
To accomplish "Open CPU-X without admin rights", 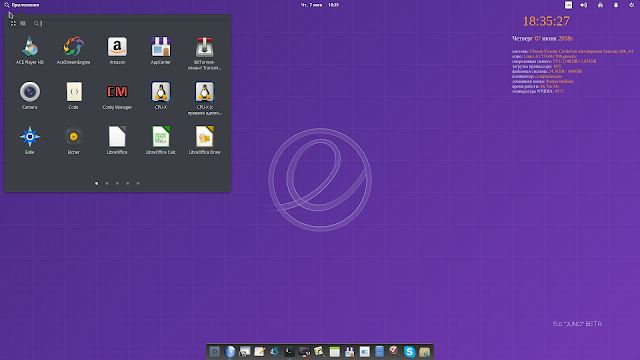I will (x=161, y=96).
